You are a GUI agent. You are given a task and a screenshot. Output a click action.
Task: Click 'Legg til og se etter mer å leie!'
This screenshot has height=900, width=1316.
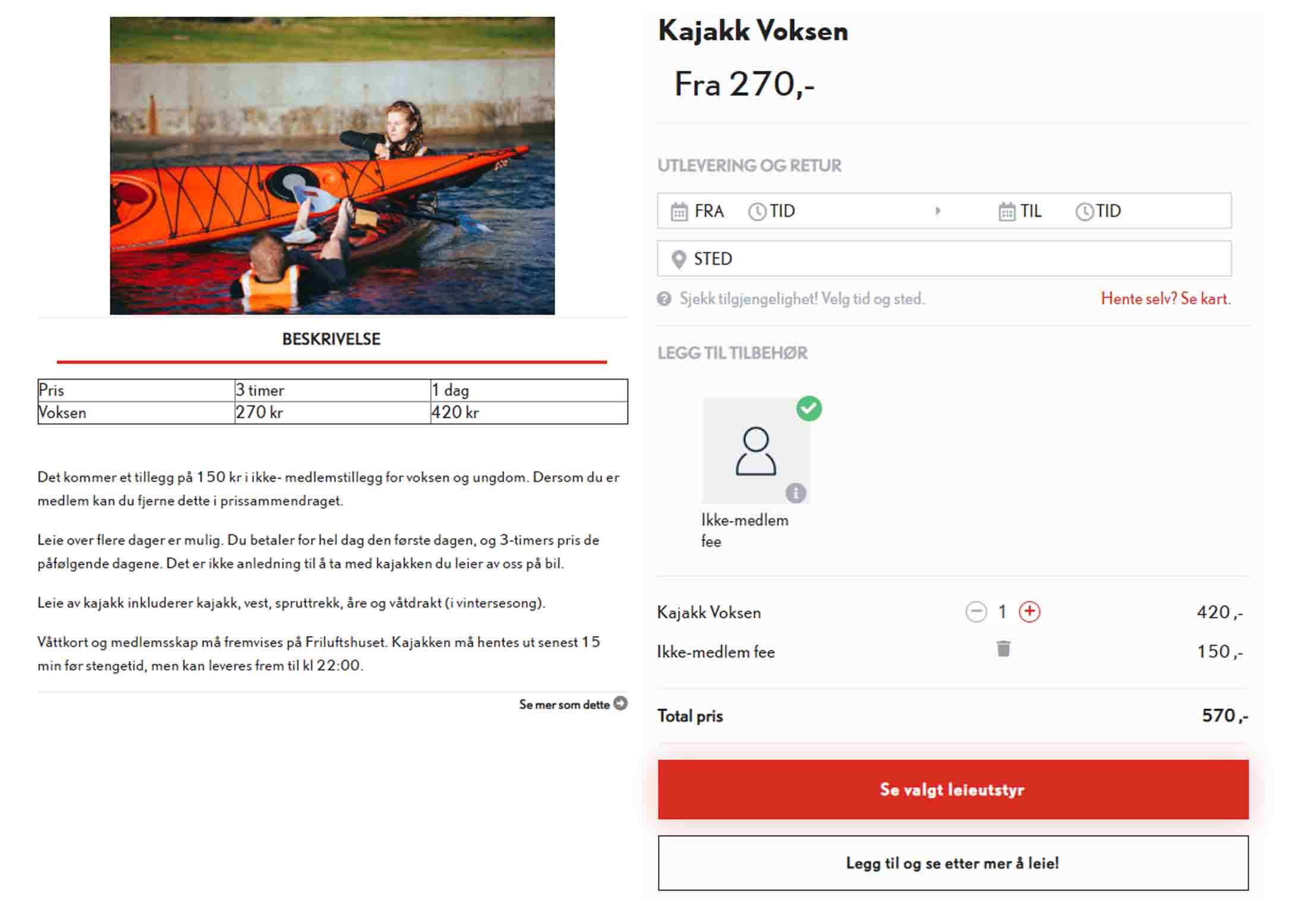coord(953,863)
